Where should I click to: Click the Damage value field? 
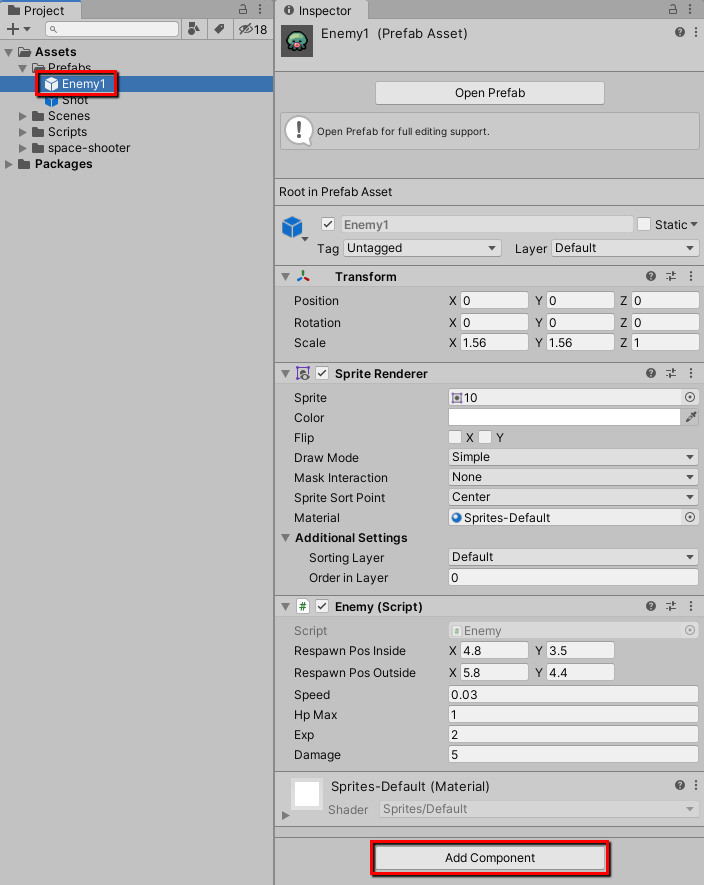(573, 754)
